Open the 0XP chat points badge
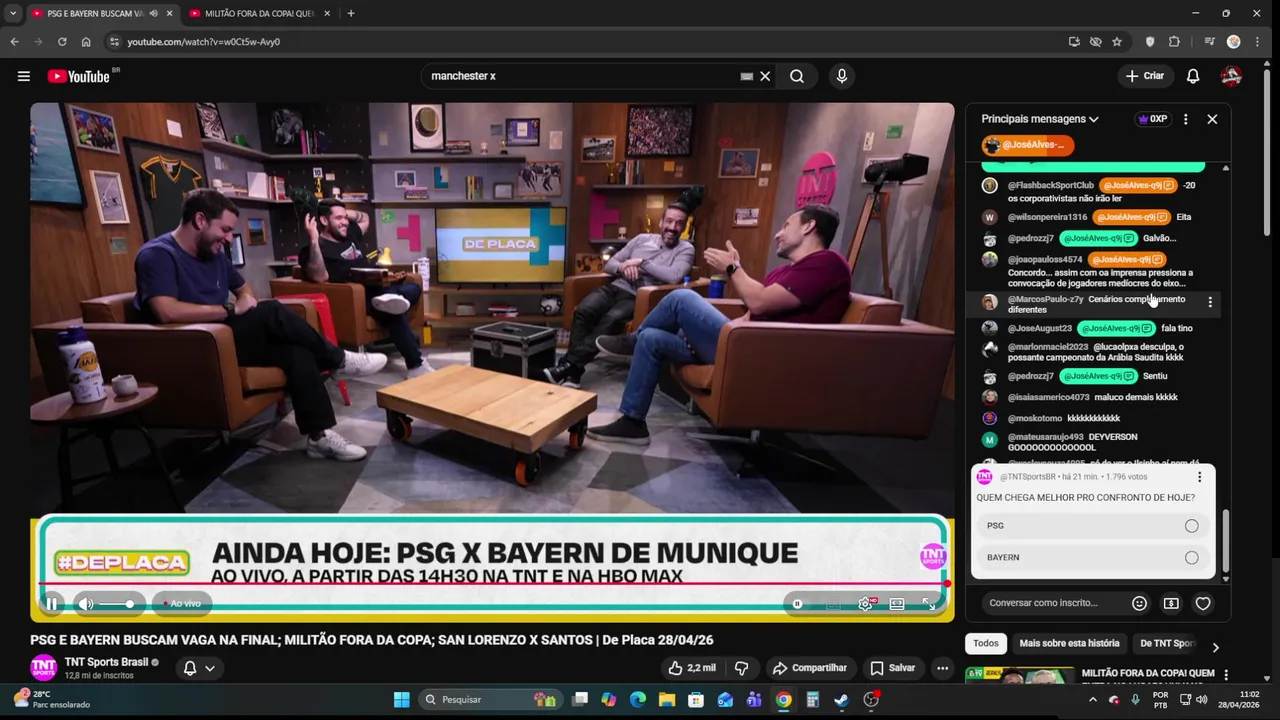 pos(1153,119)
